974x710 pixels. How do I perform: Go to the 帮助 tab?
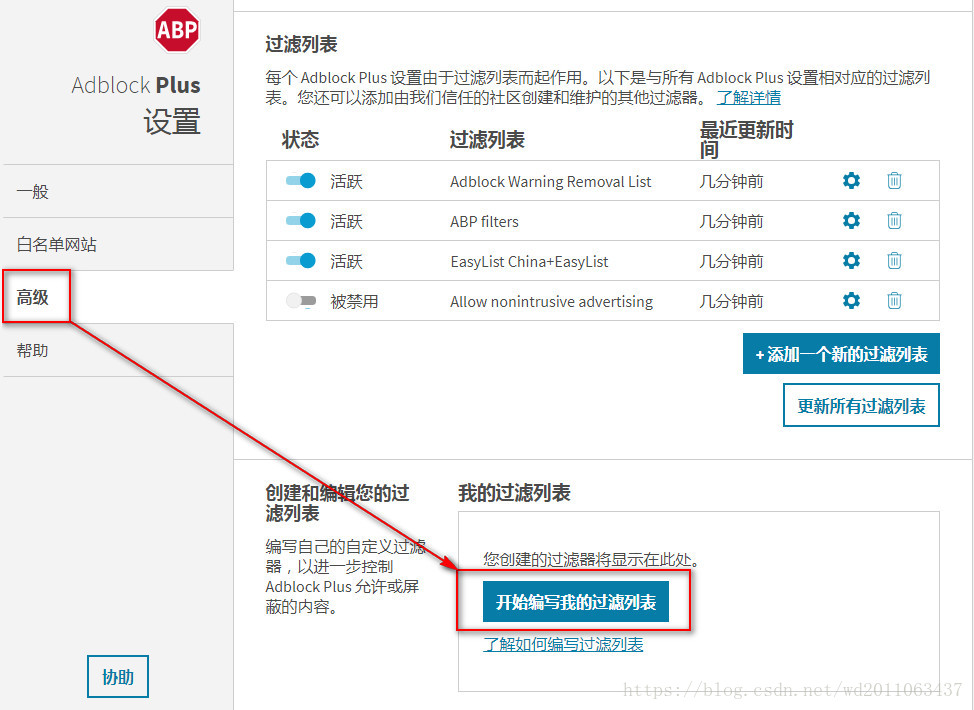118,350
